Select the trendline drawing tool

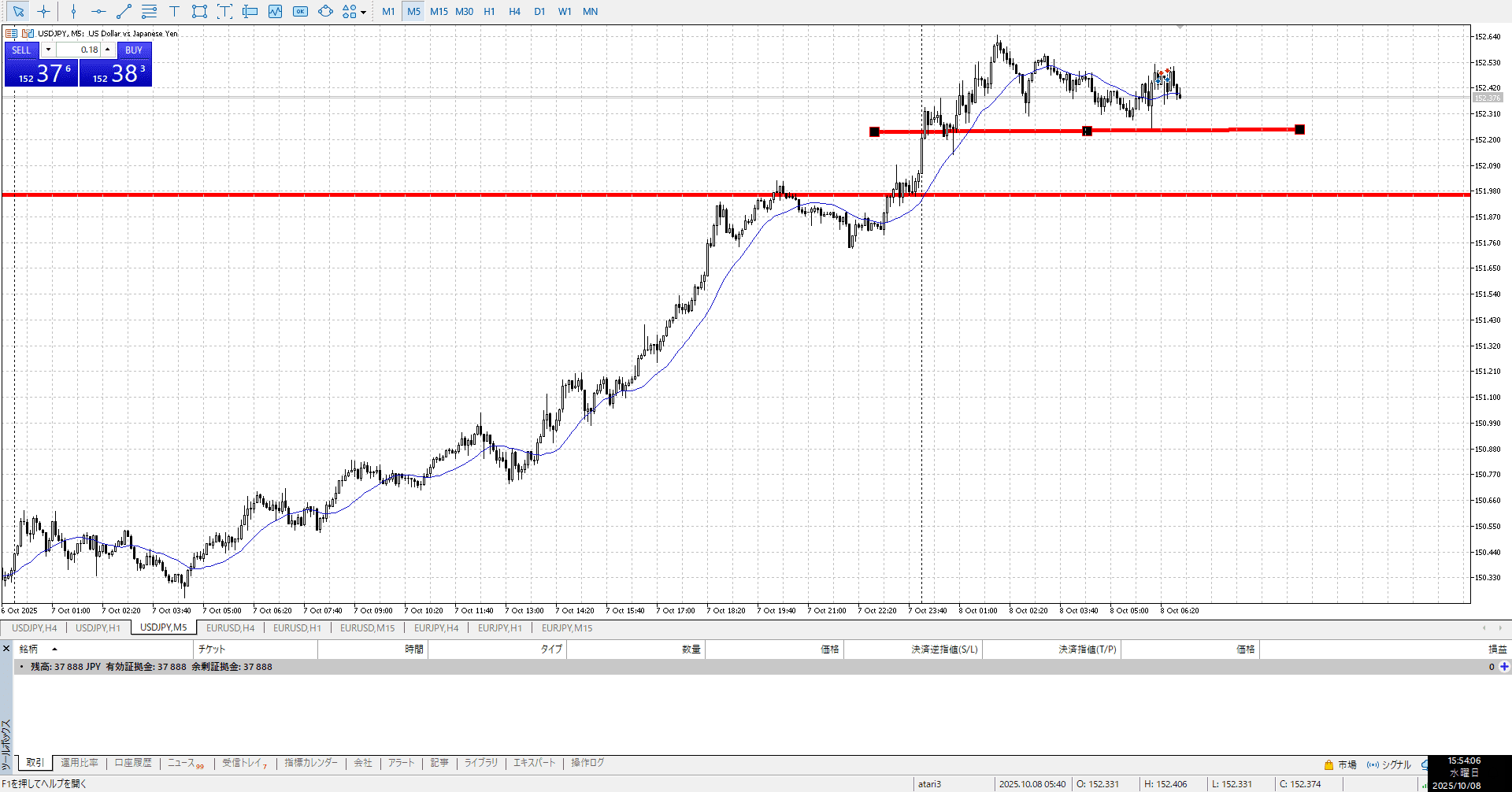point(124,11)
